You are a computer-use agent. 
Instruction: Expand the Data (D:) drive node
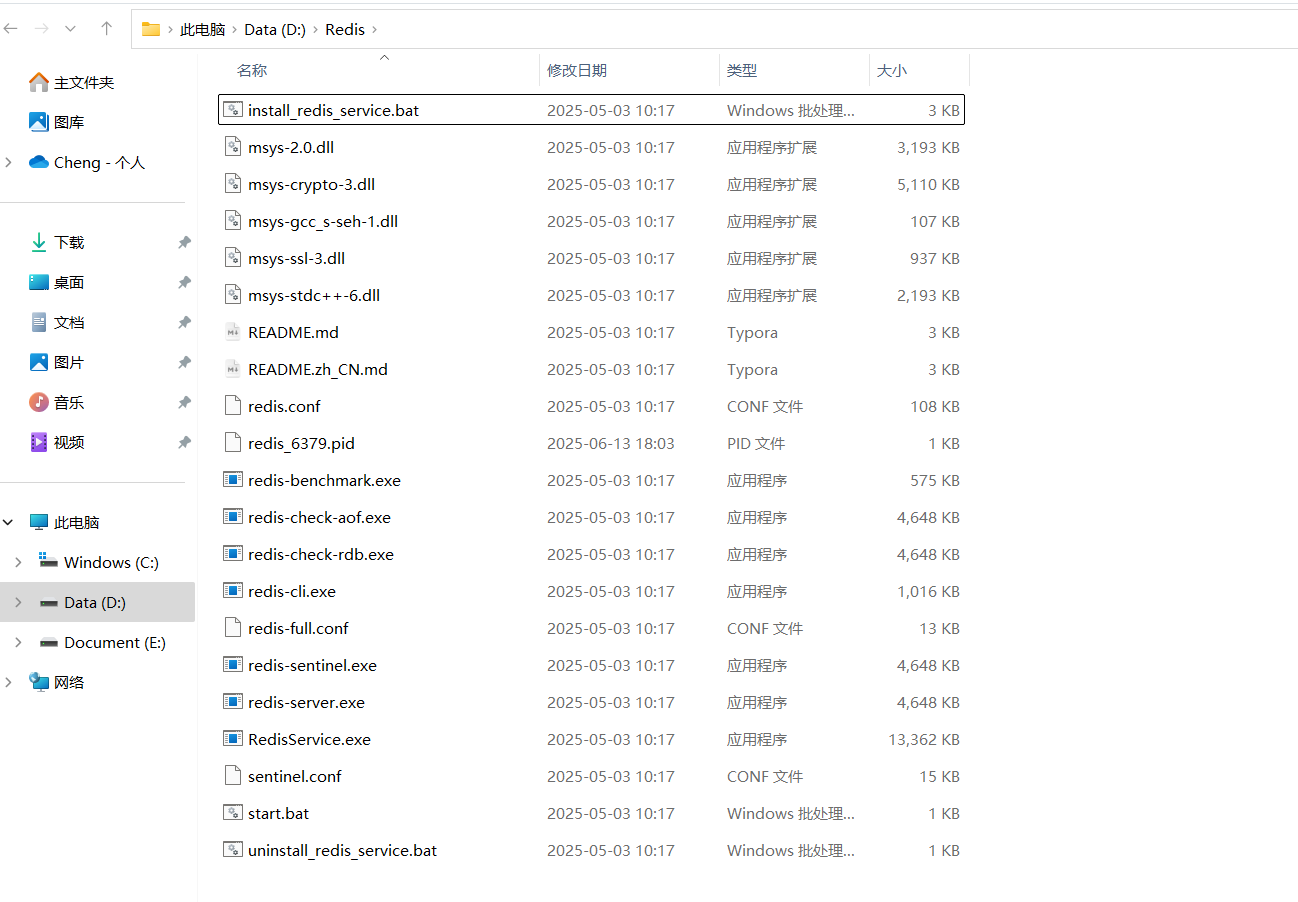click(19, 602)
